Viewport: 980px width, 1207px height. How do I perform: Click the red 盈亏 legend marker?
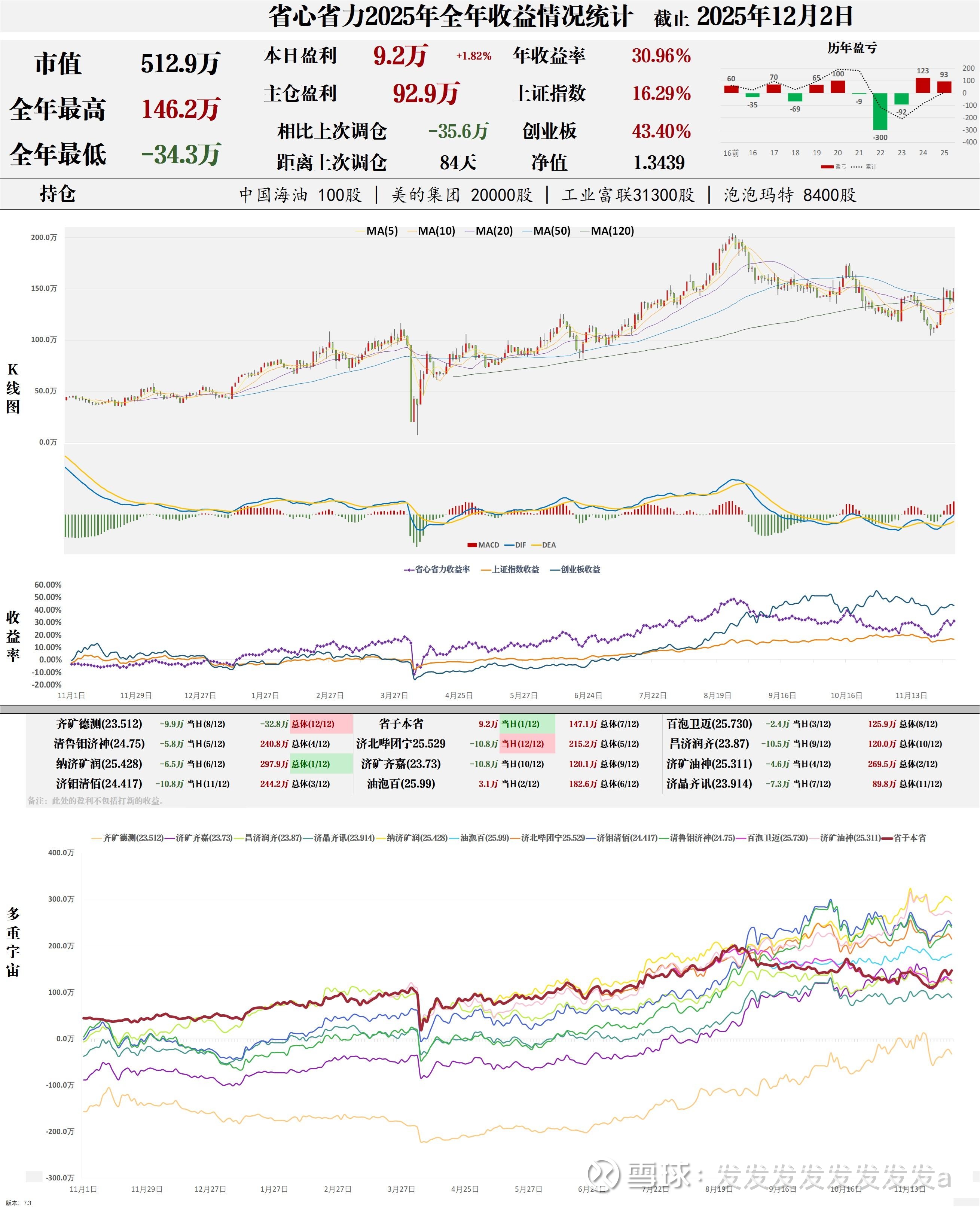(x=827, y=167)
